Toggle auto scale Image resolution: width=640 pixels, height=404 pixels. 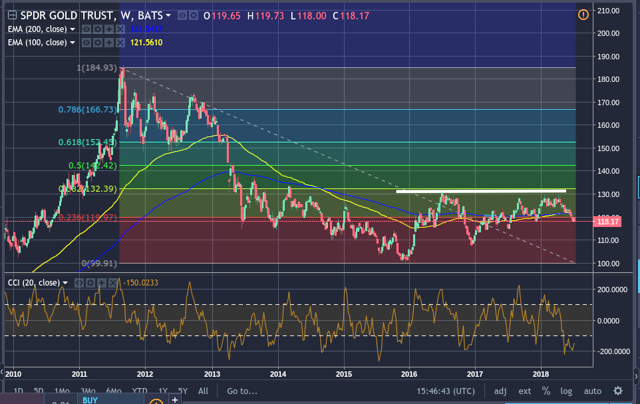tap(592, 391)
